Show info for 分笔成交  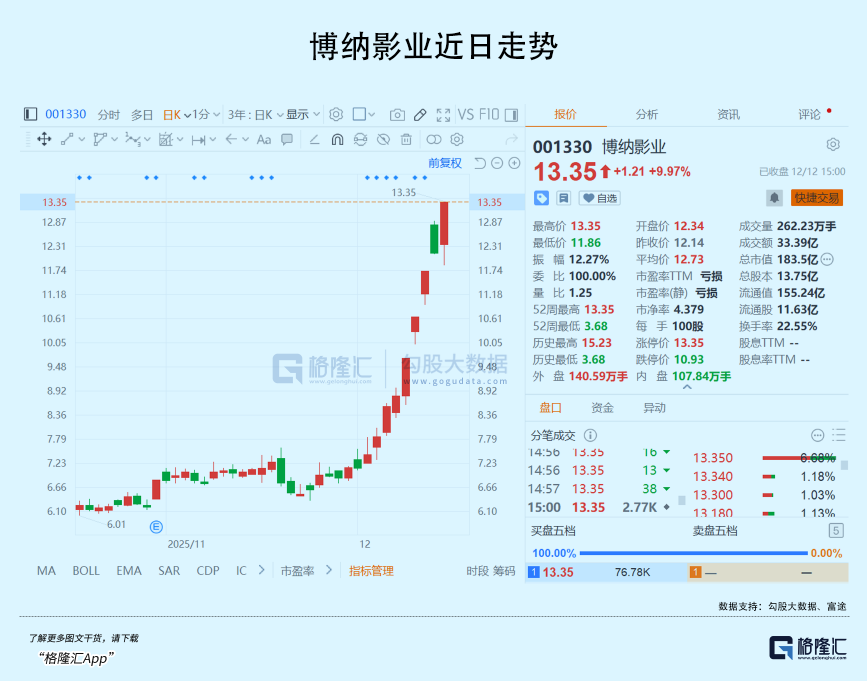(x=591, y=436)
